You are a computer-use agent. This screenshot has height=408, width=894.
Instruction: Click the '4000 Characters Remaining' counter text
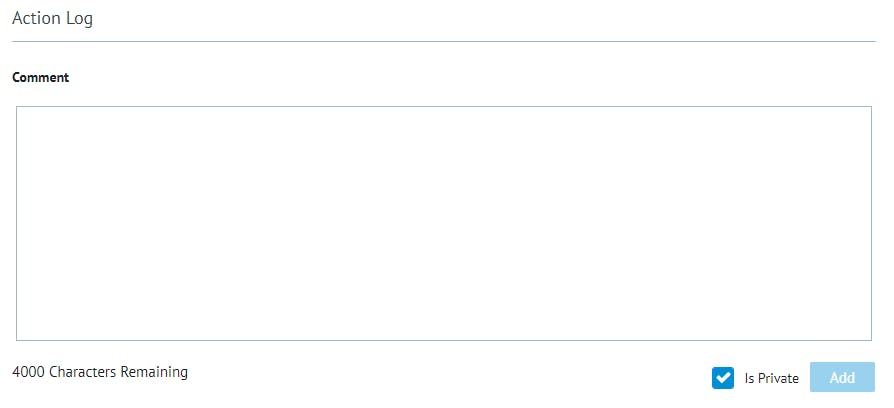point(100,372)
